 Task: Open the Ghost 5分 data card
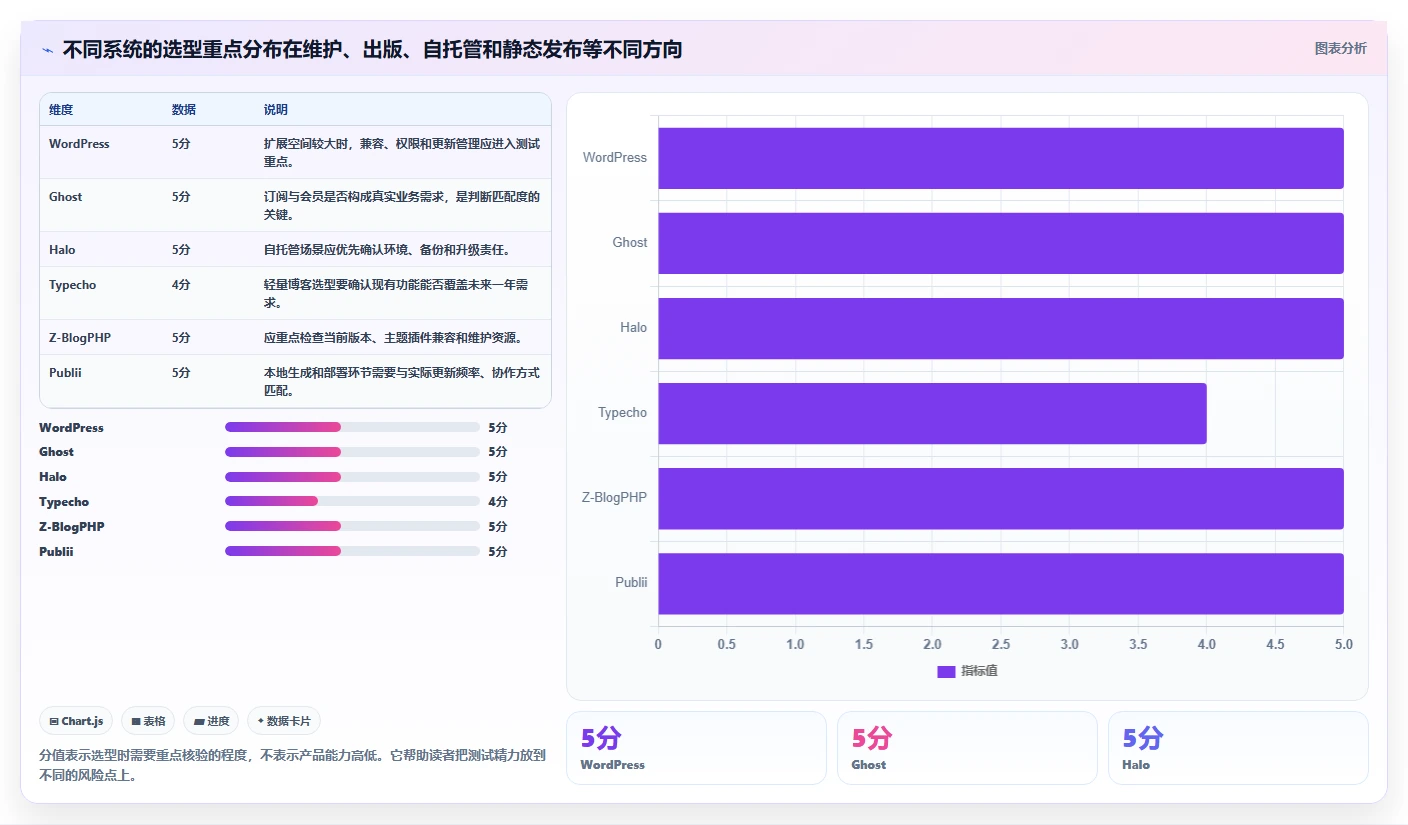click(967, 748)
